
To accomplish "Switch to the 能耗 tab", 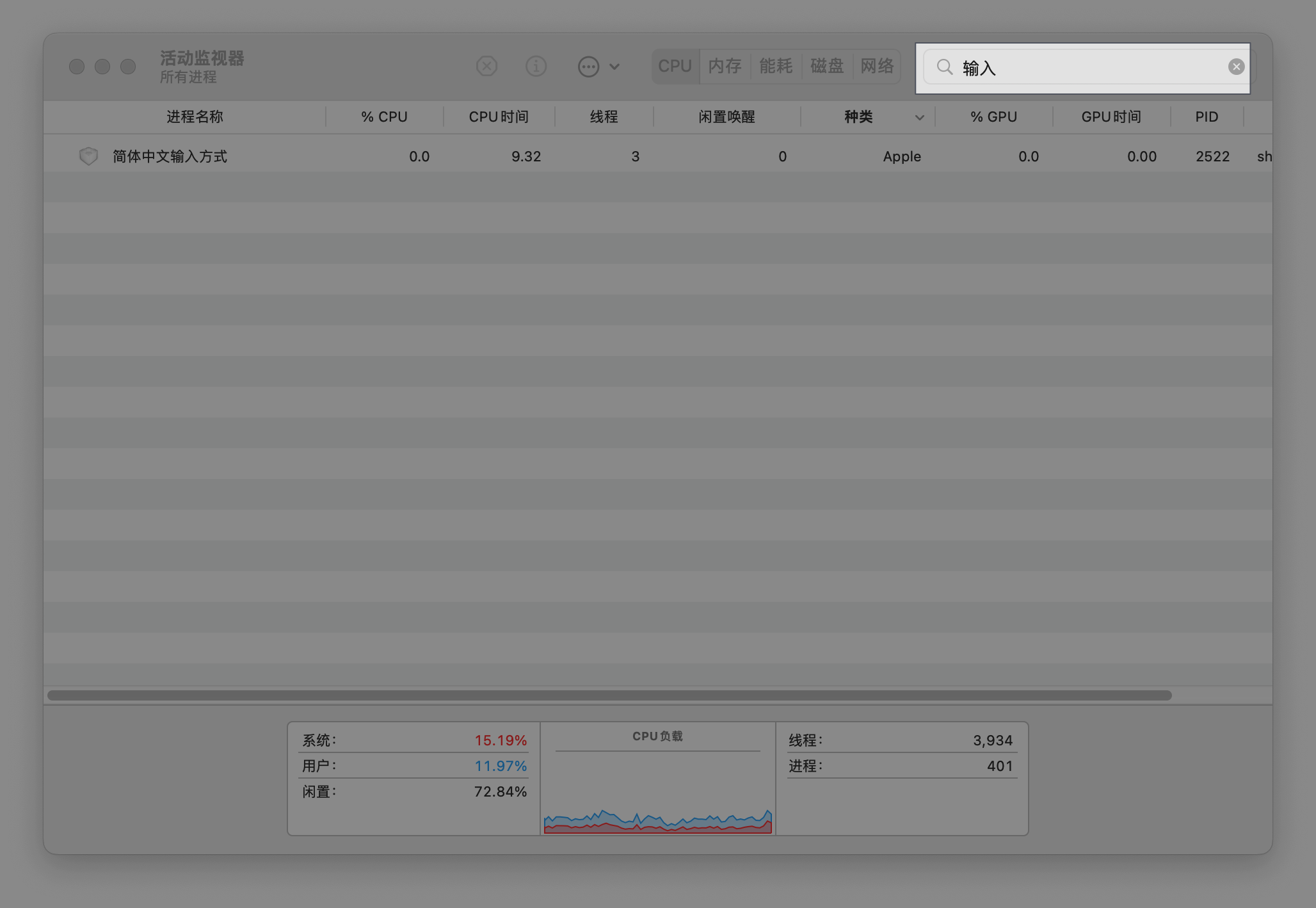I will [x=776, y=66].
